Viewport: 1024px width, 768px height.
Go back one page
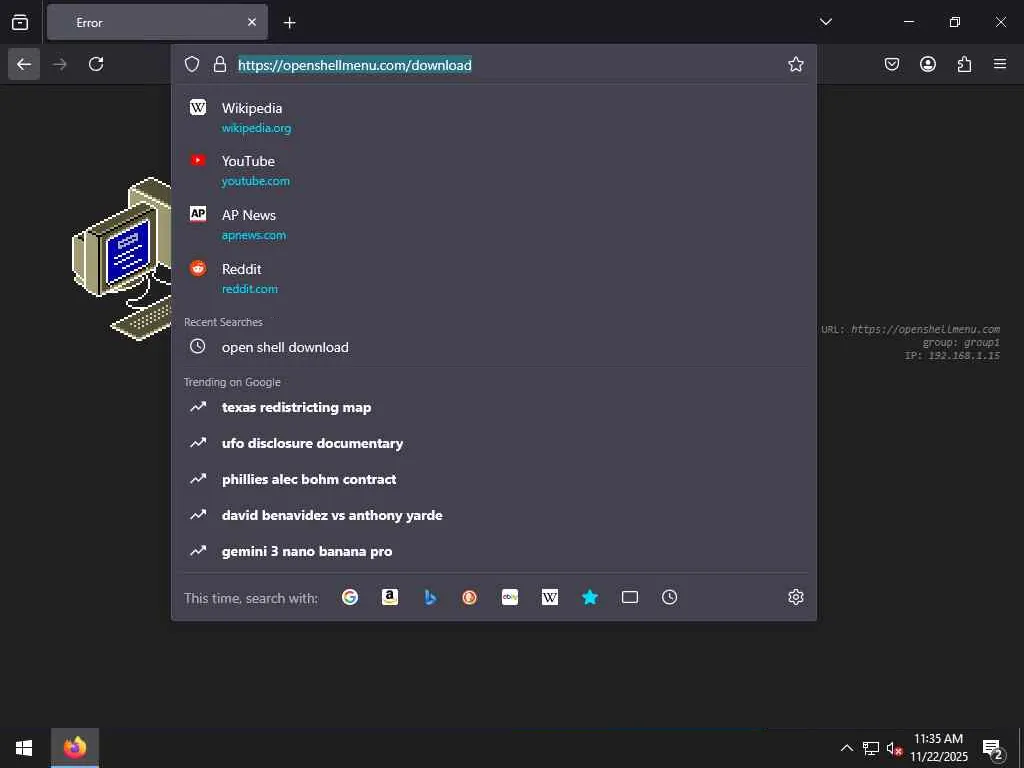(x=24, y=64)
